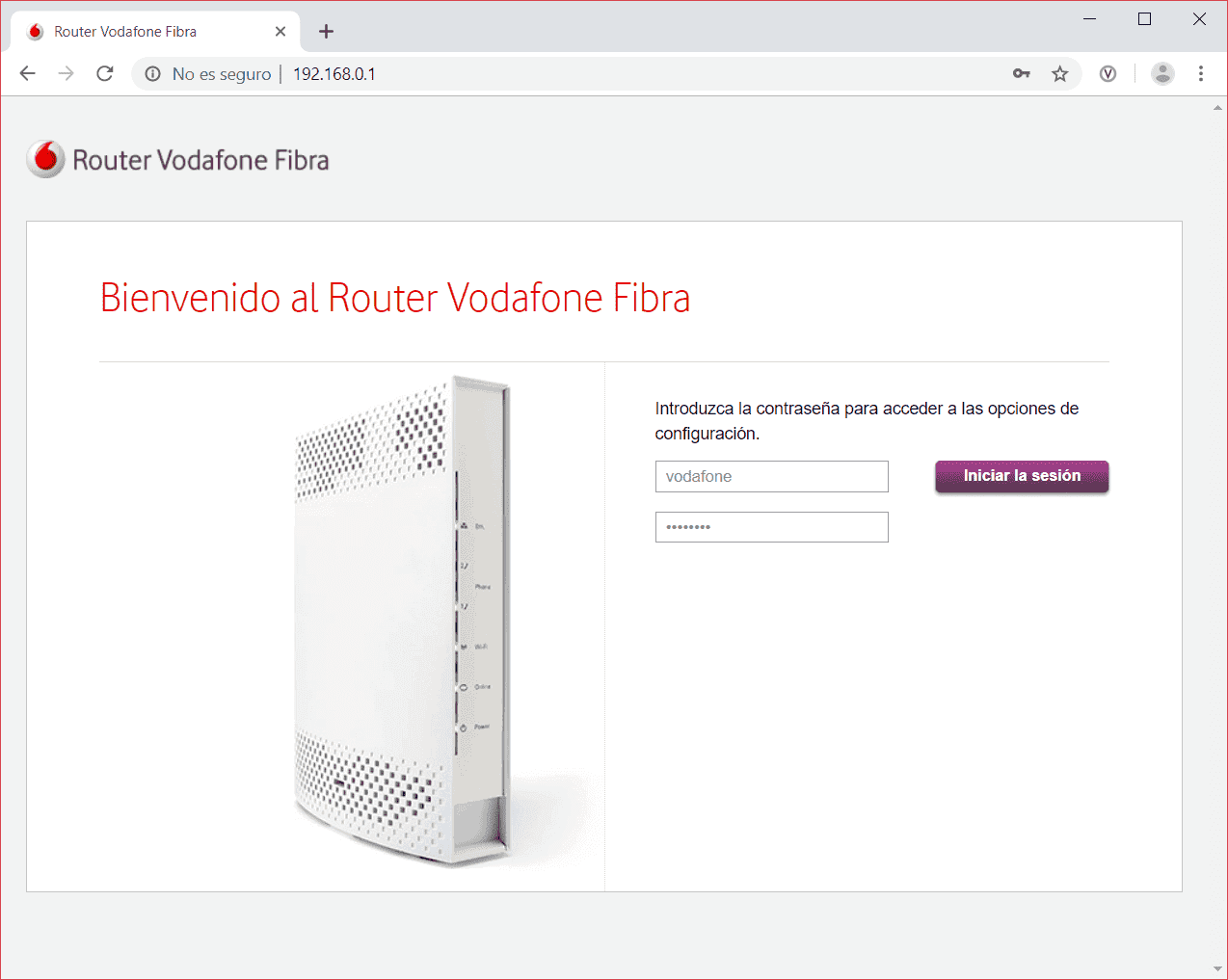Reload the router login page

pos(105,74)
